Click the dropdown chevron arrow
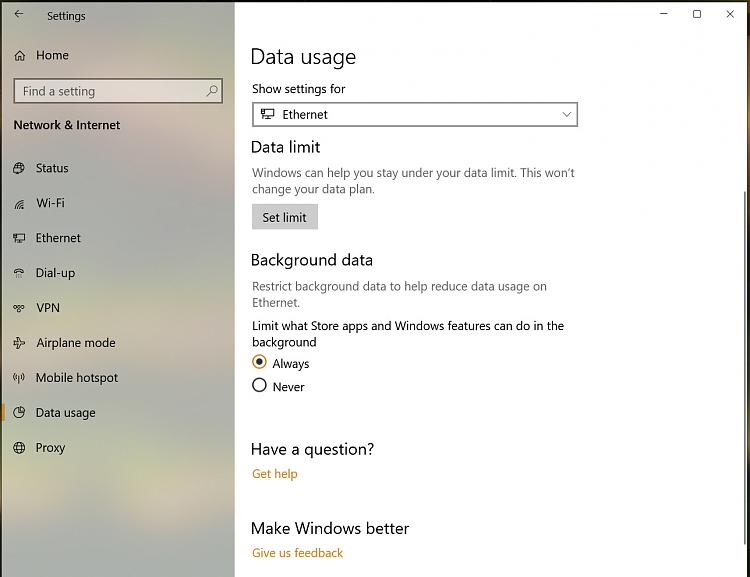The image size is (750, 577). coord(566,114)
